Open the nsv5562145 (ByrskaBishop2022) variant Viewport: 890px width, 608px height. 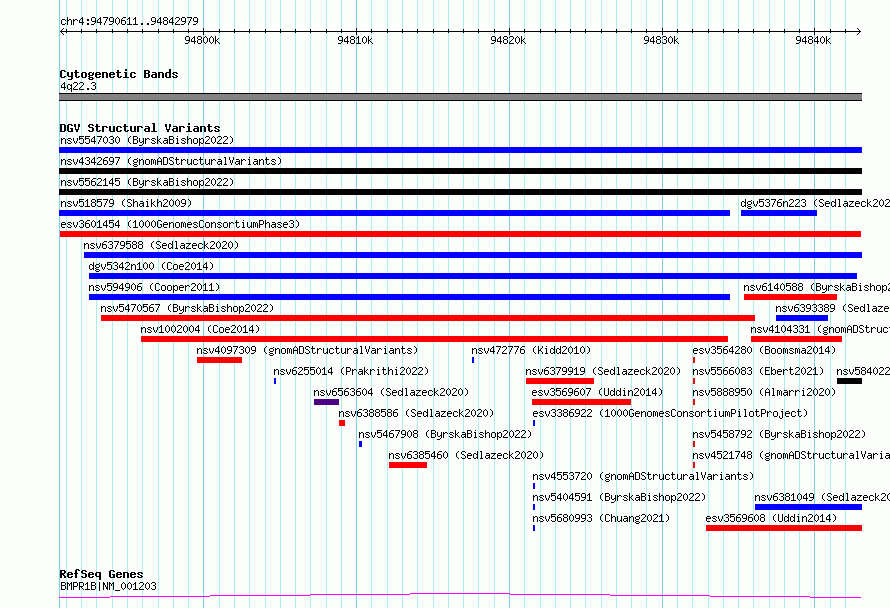click(x=147, y=182)
